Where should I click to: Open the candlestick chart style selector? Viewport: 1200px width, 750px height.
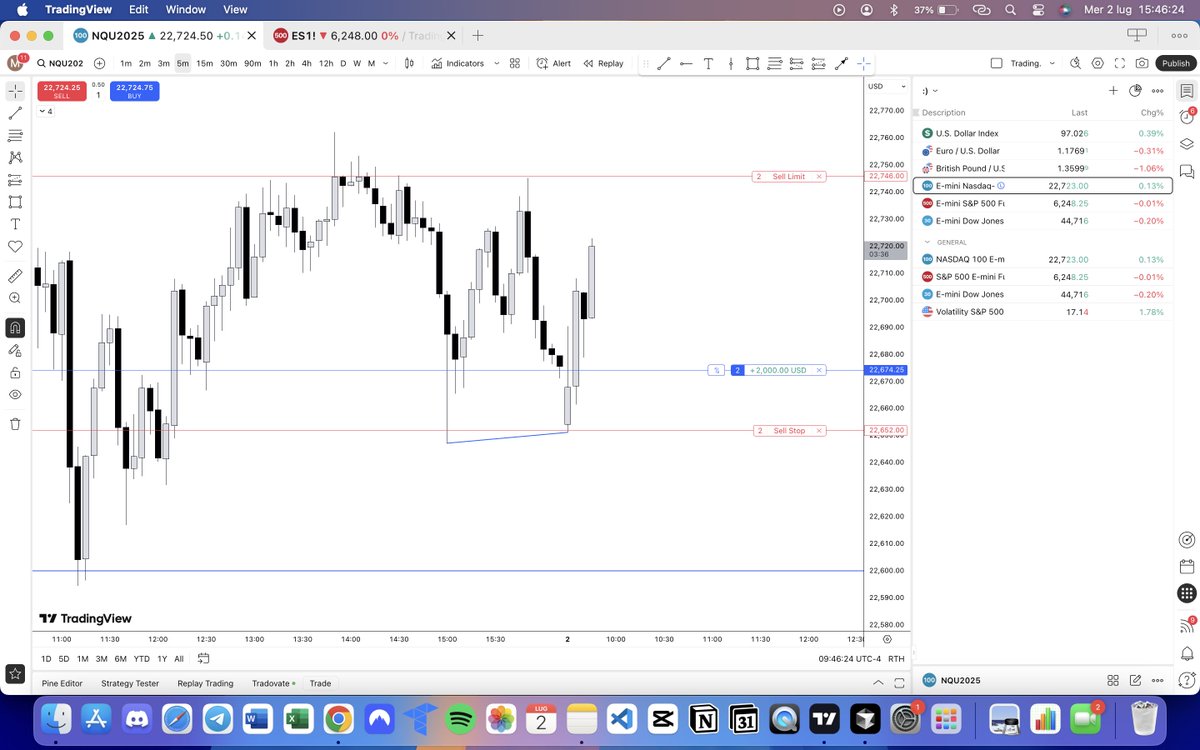click(x=409, y=63)
